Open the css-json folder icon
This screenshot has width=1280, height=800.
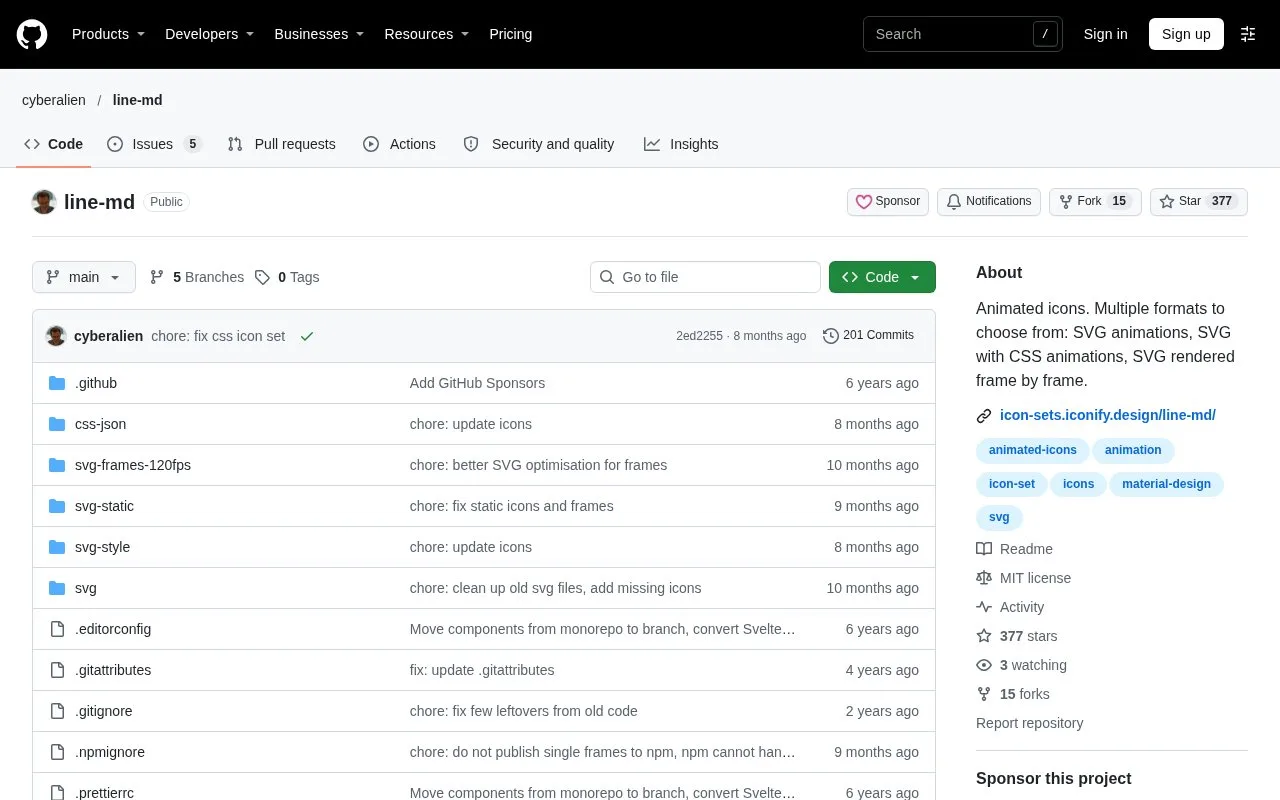point(57,424)
